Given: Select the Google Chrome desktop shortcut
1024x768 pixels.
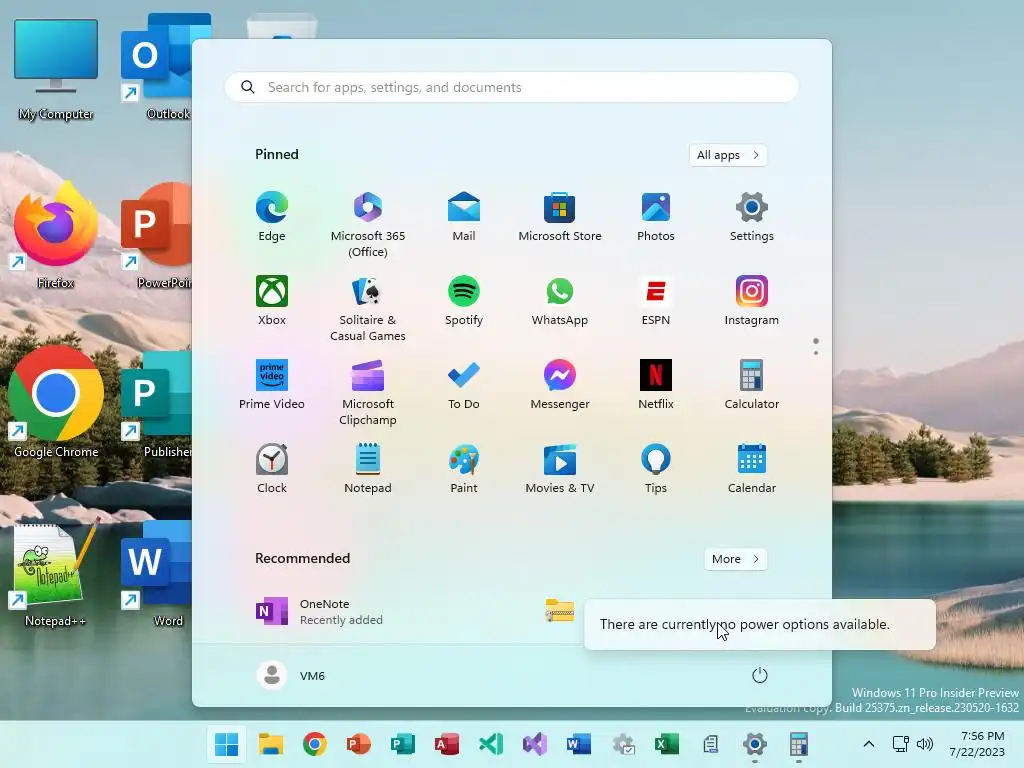Looking at the screenshot, I should 56,404.
